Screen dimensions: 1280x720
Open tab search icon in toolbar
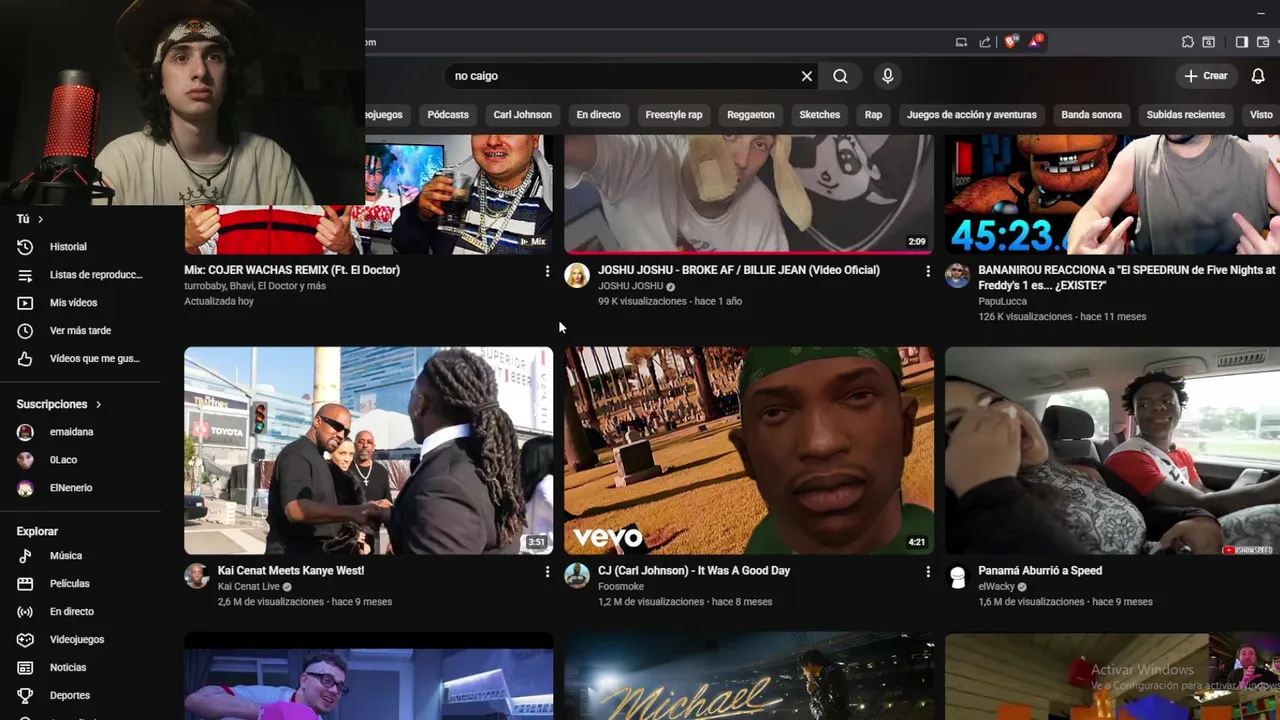[1209, 42]
